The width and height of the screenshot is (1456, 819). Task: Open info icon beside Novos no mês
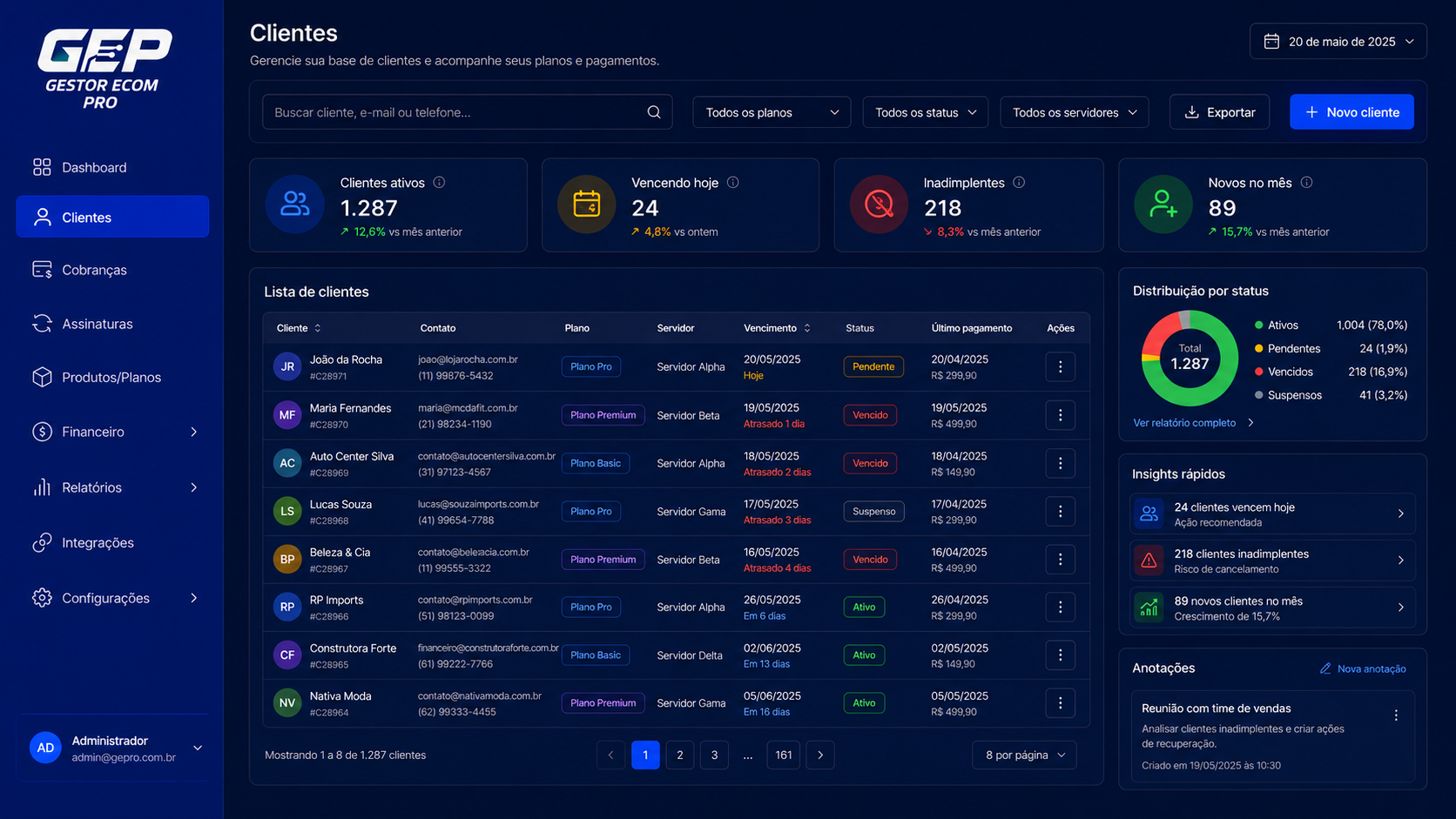(x=1306, y=183)
